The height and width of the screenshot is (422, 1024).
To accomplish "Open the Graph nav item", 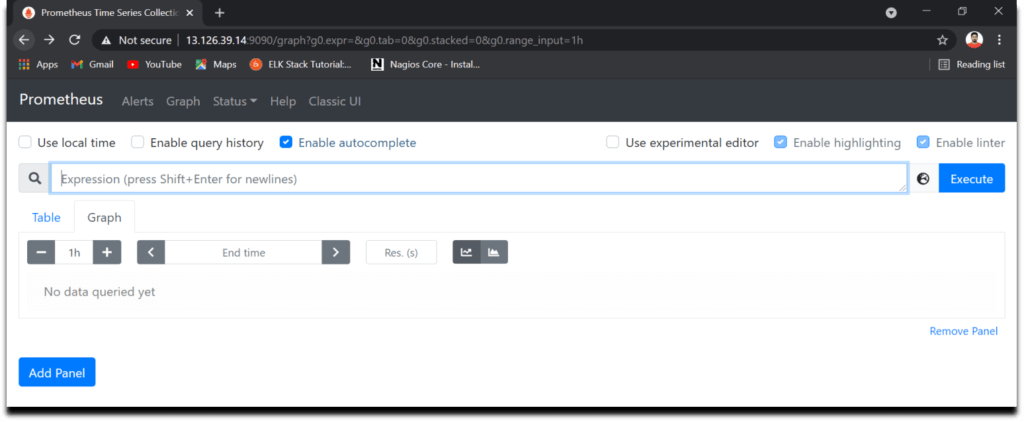I will point(183,101).
